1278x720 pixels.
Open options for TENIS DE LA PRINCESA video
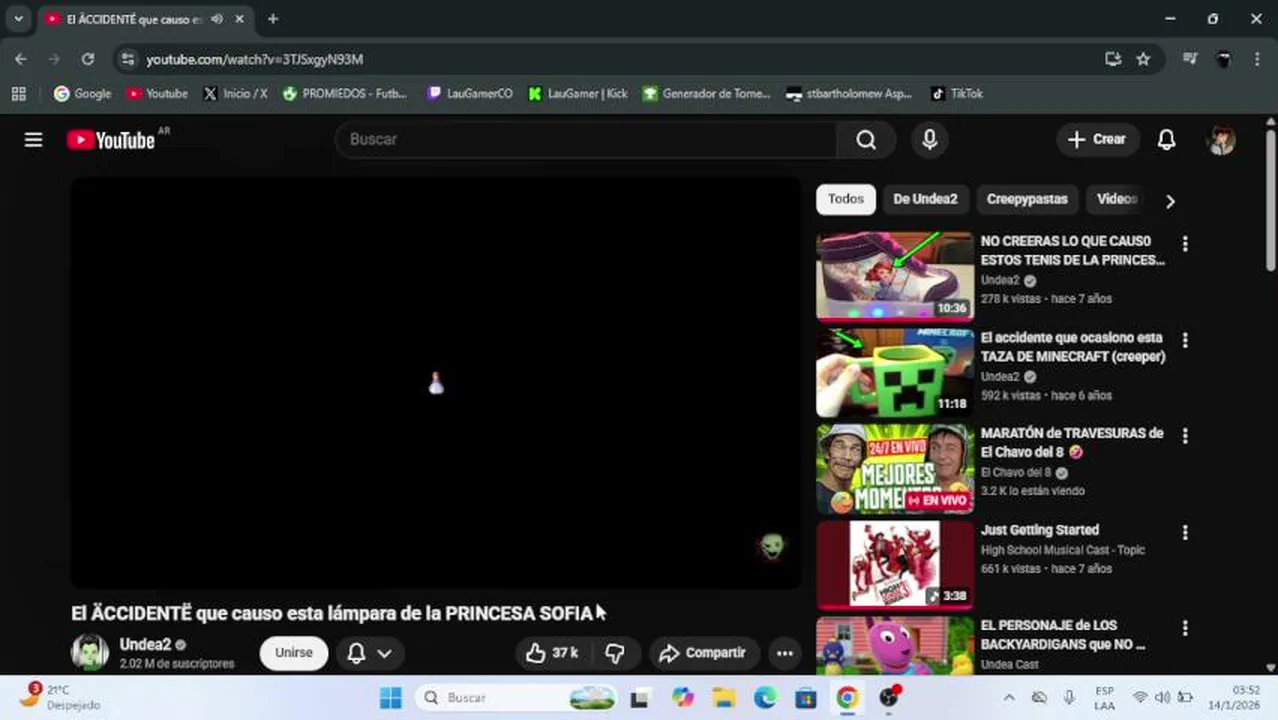(x=1185, y=244)
